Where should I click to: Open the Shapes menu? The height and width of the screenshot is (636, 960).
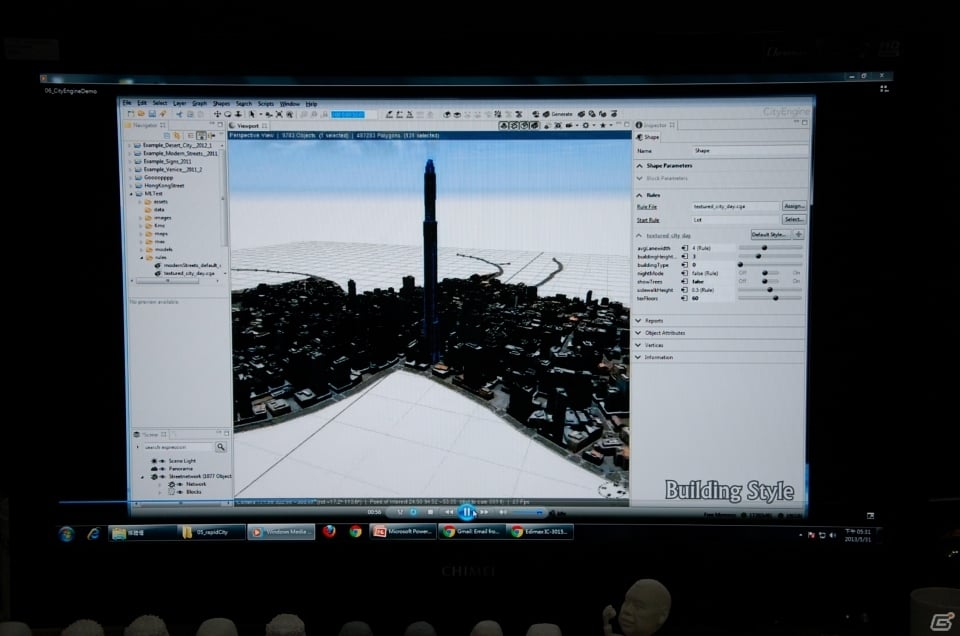pyautogui.click(x=221, y=103)
